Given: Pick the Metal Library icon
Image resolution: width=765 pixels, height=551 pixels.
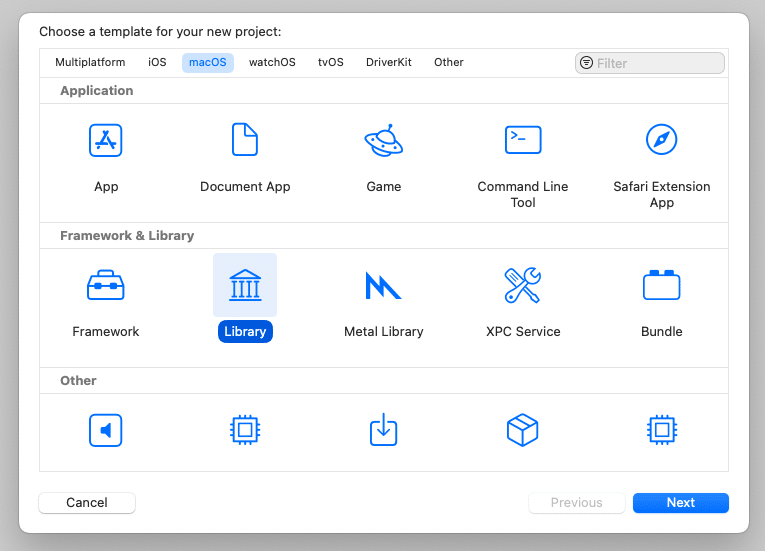Looking at the screenshot, I should tap(383, 286).
